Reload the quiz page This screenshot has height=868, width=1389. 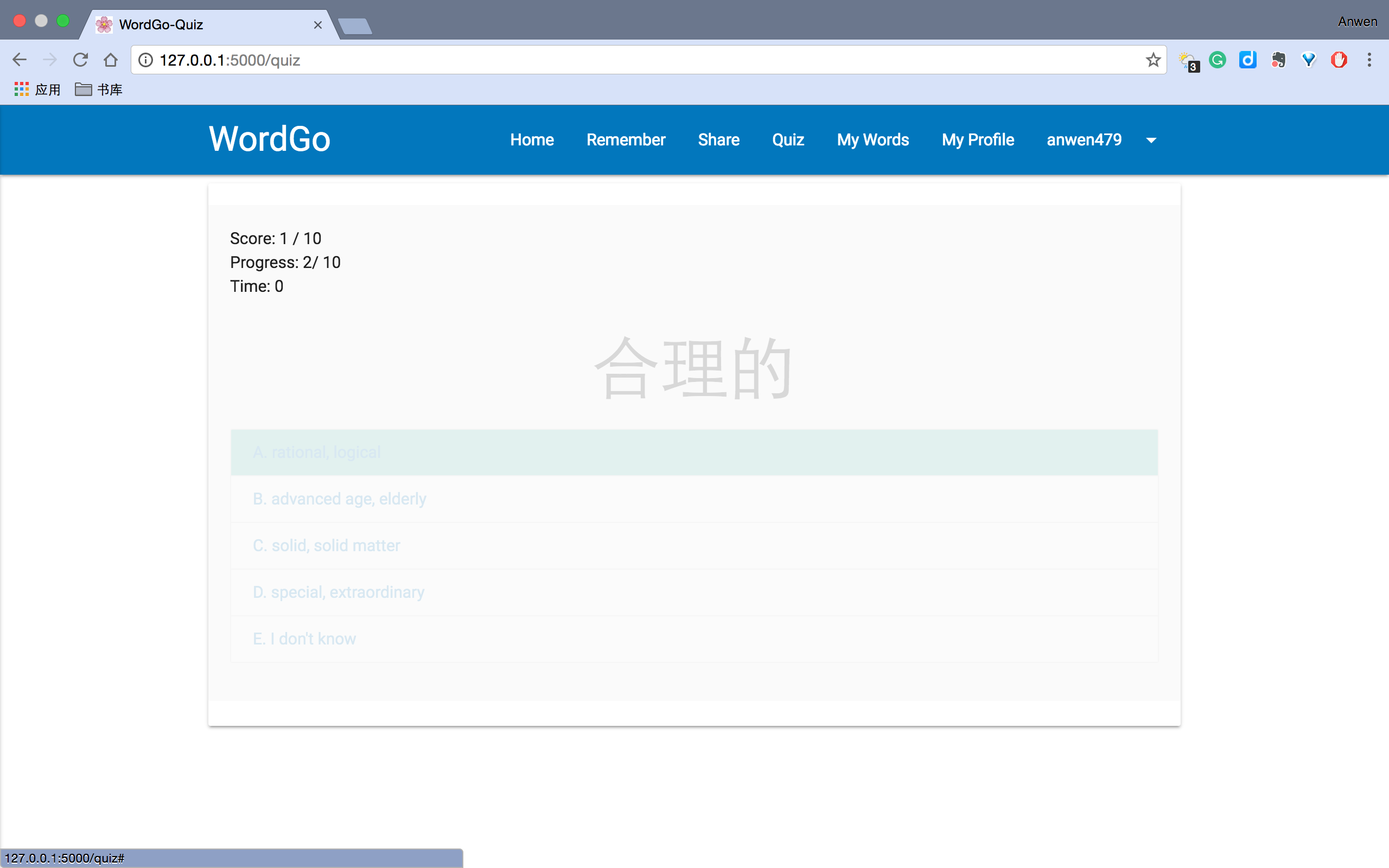(x=80, y=60)
